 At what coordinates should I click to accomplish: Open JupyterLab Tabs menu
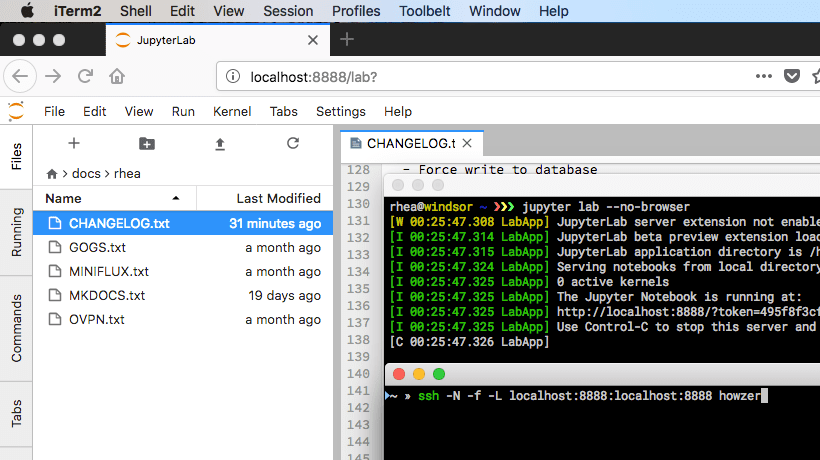pos(283,111)
